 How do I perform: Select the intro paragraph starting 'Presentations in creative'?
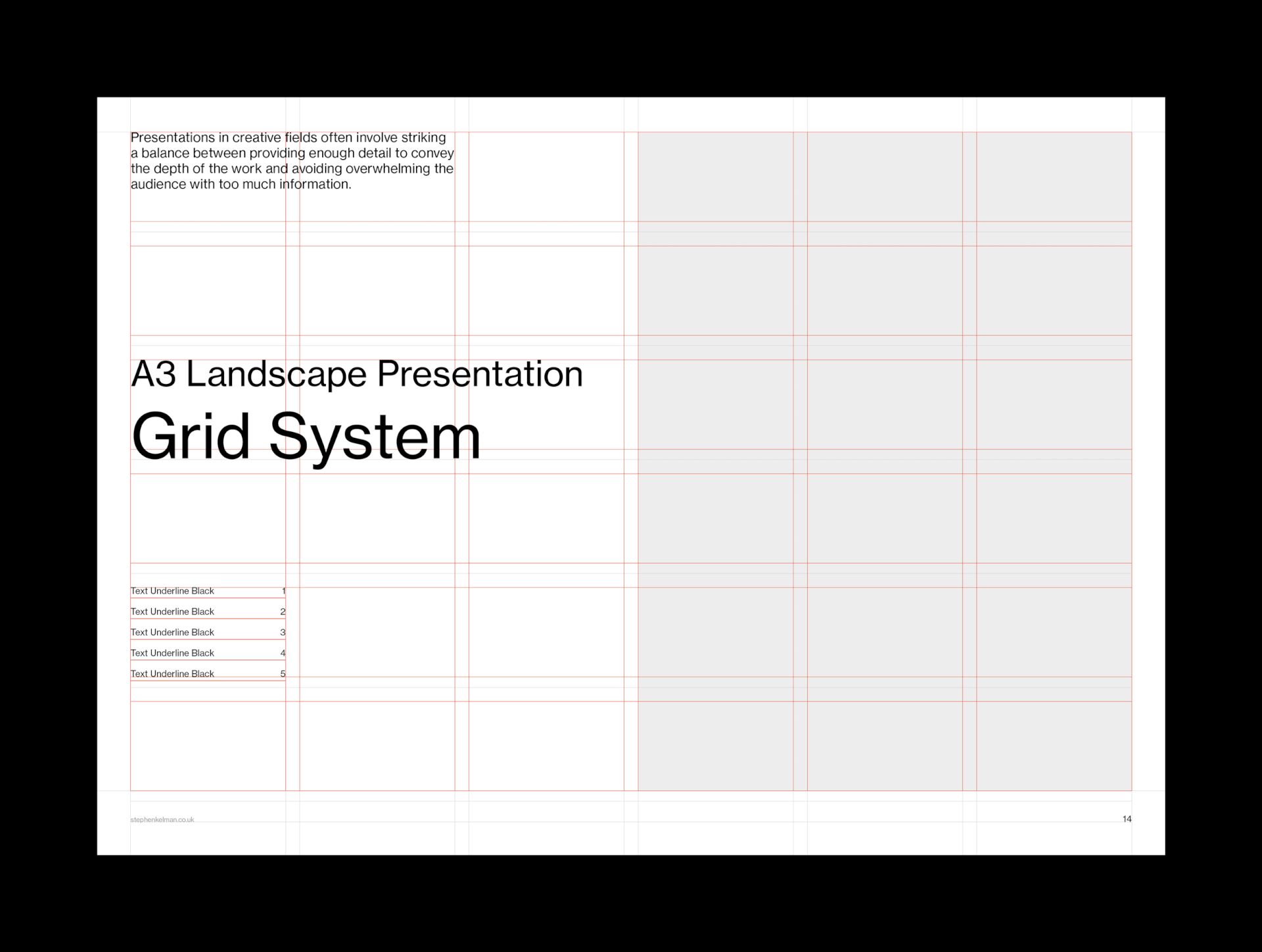click(292, 161)
